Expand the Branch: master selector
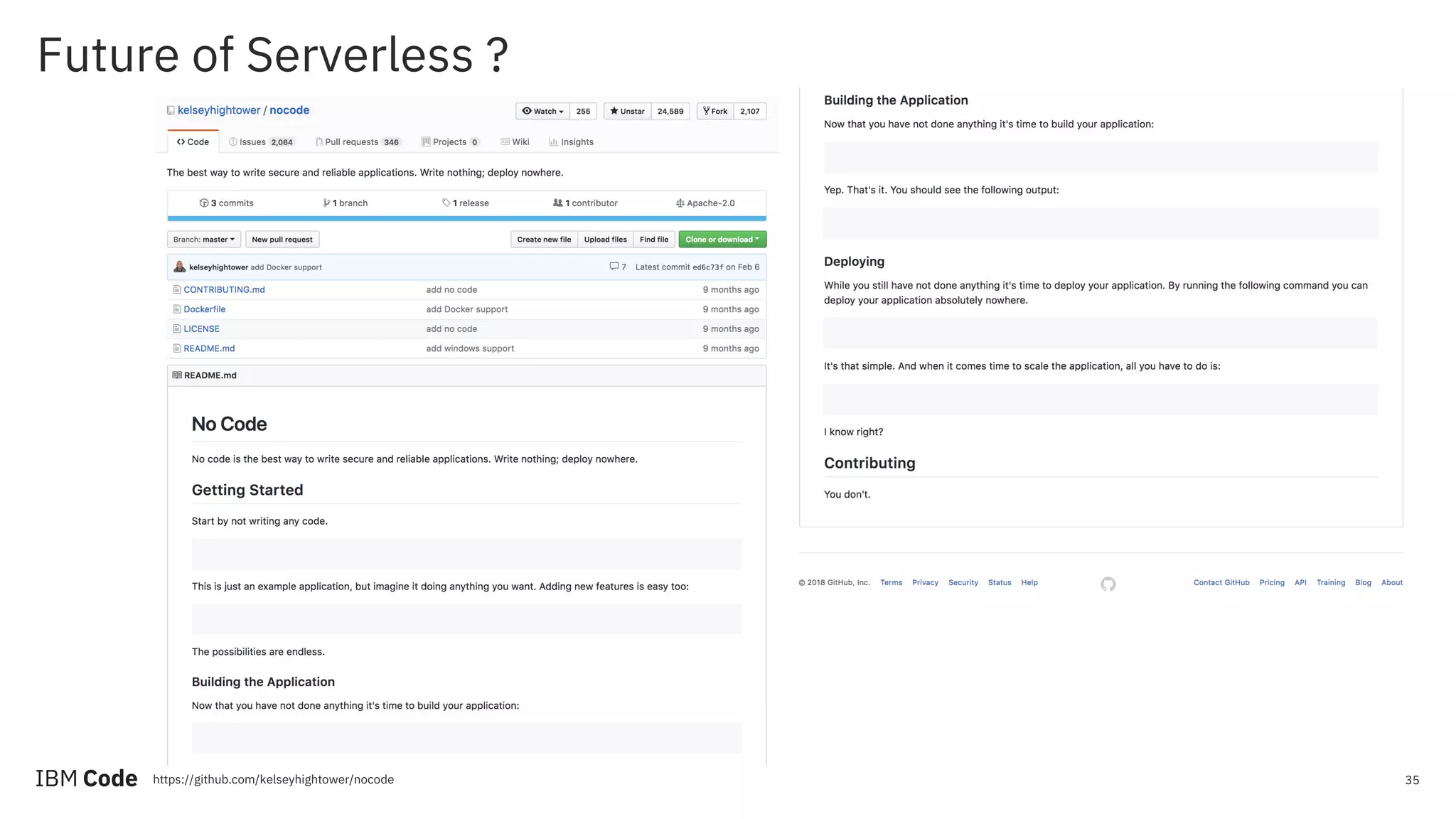This screenshot has width=1456, height=819. click(204, 240)
